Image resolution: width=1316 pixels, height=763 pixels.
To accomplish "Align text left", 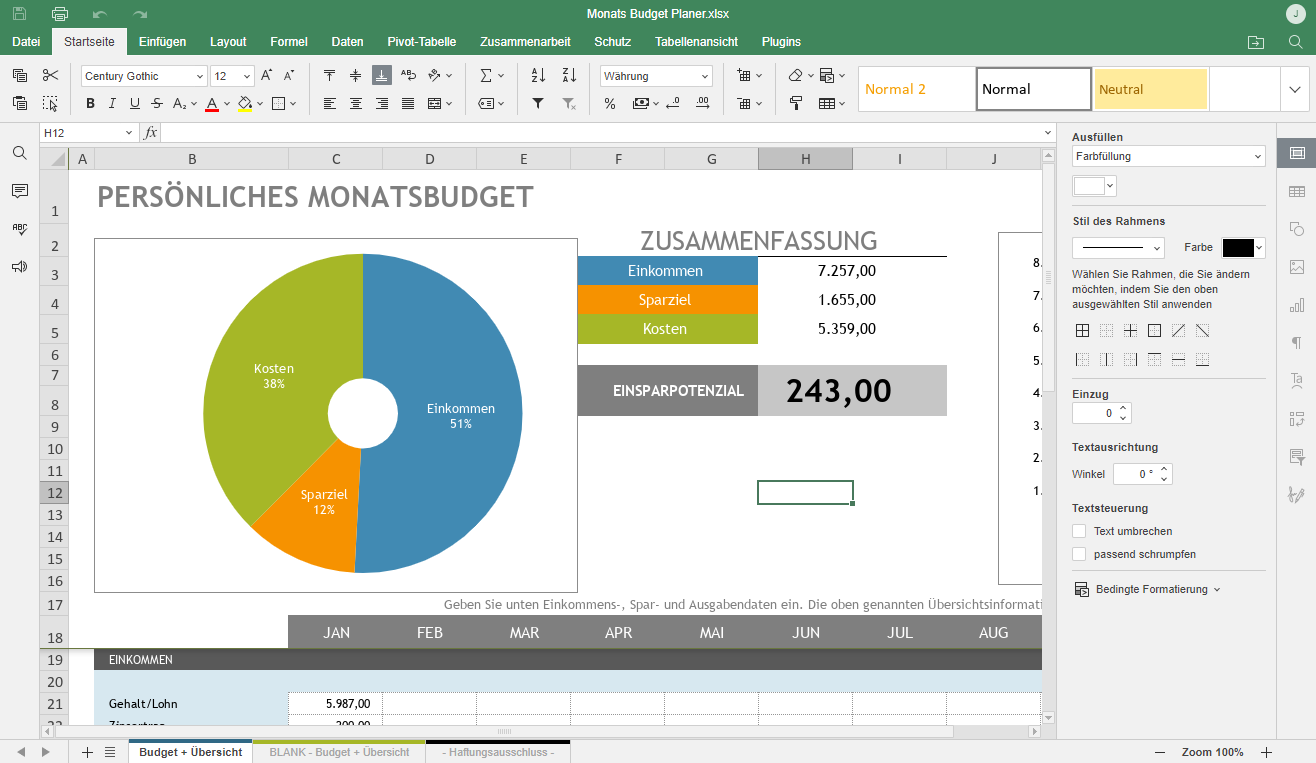I will pyautogui.click(x=330, y=103).
